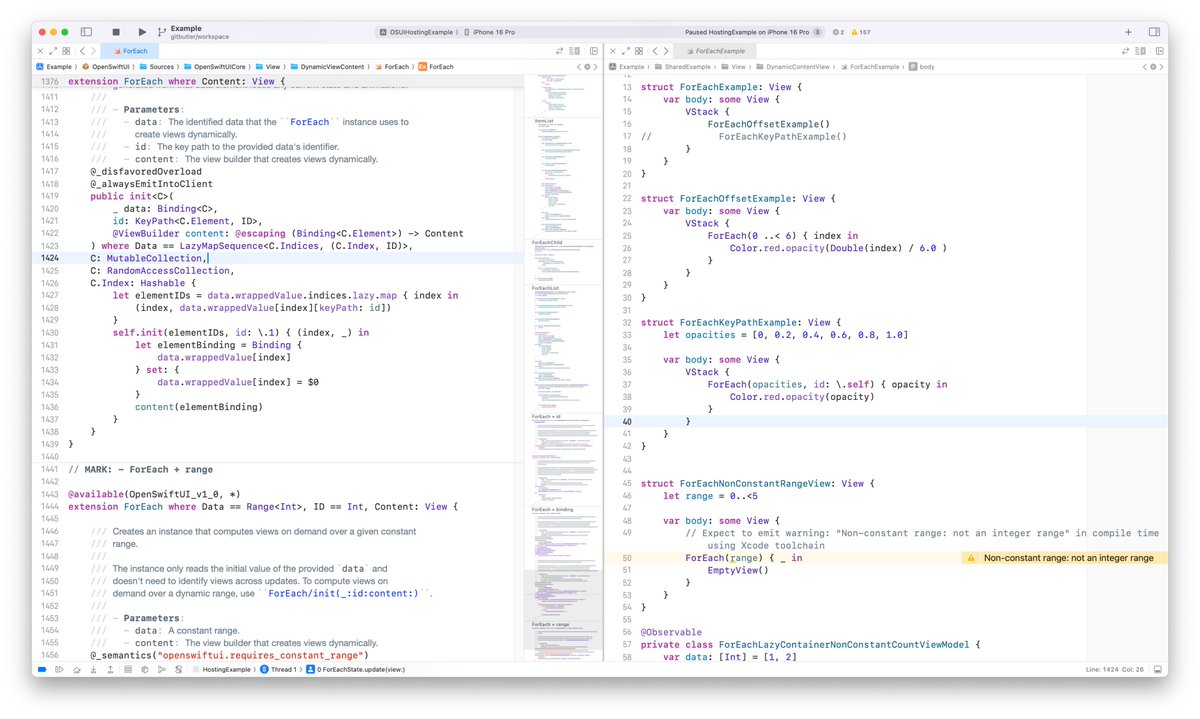Jump to ForEachChild section in minimap
Viewport: 1200px width, 719px height.
(547, 242)
